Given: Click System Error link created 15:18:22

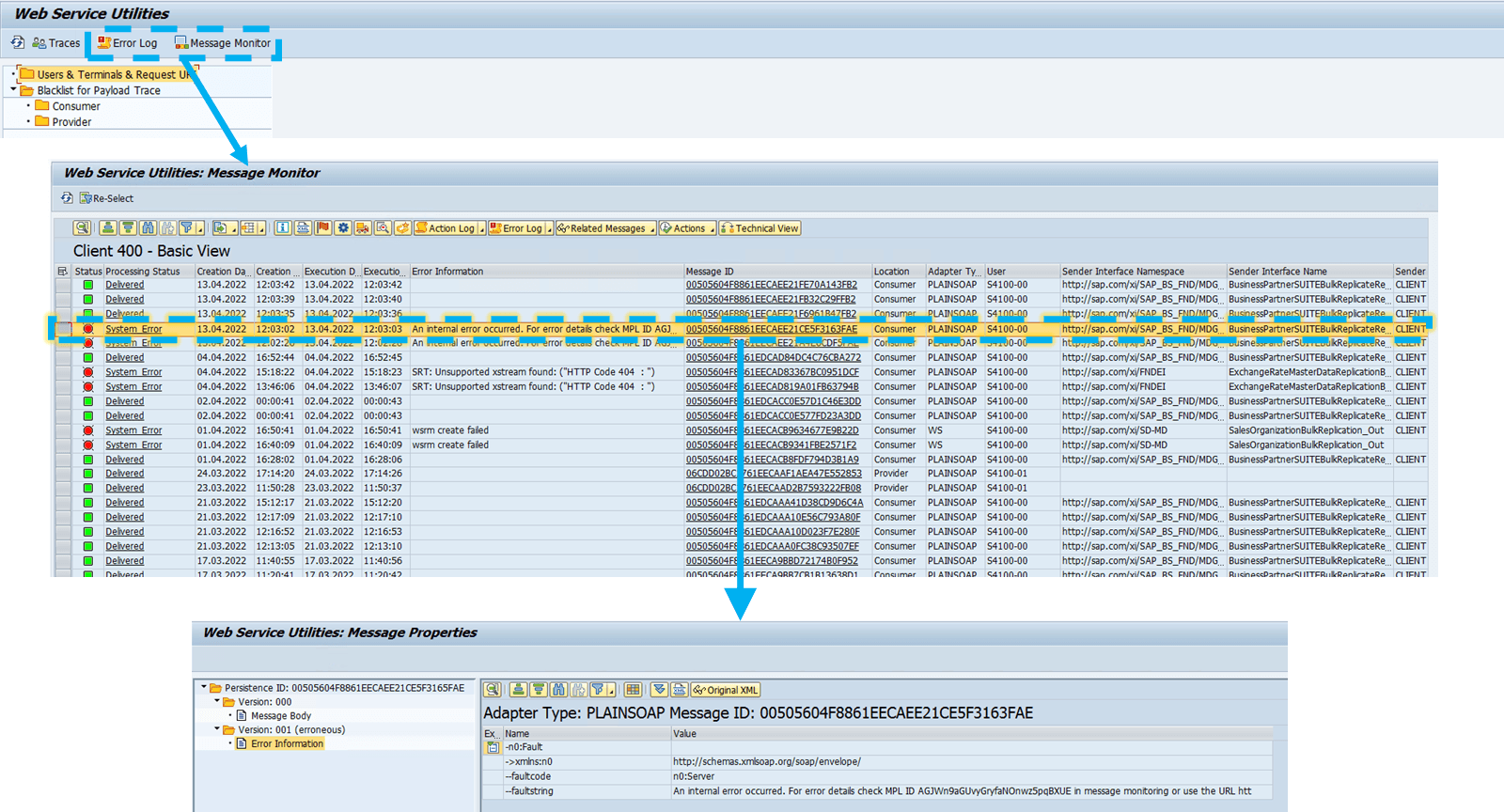Looking at the screenshot, I should pos(133,372).
